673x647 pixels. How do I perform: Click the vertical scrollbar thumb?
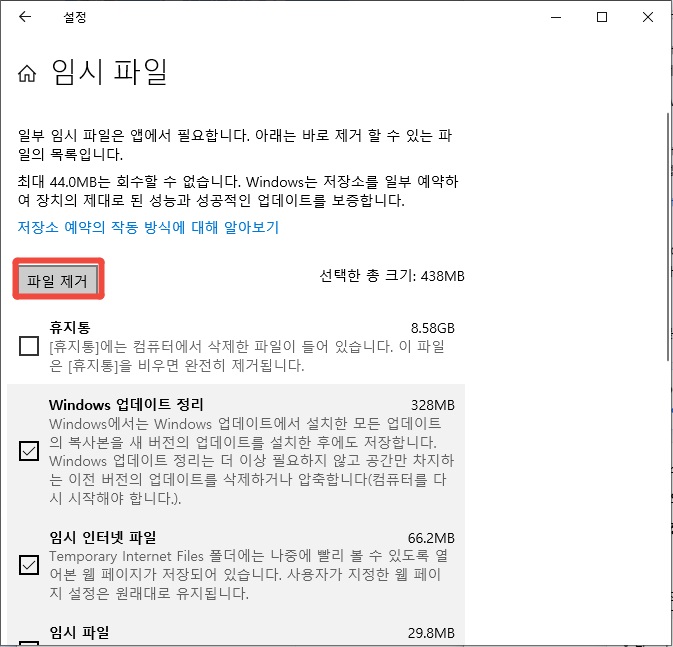click(x=669, y=236)
